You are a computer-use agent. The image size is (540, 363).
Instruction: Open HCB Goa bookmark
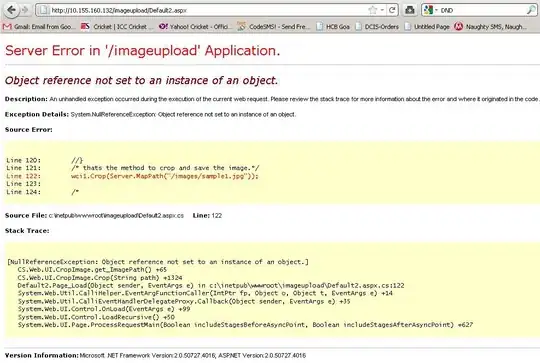tap(333, 27)
